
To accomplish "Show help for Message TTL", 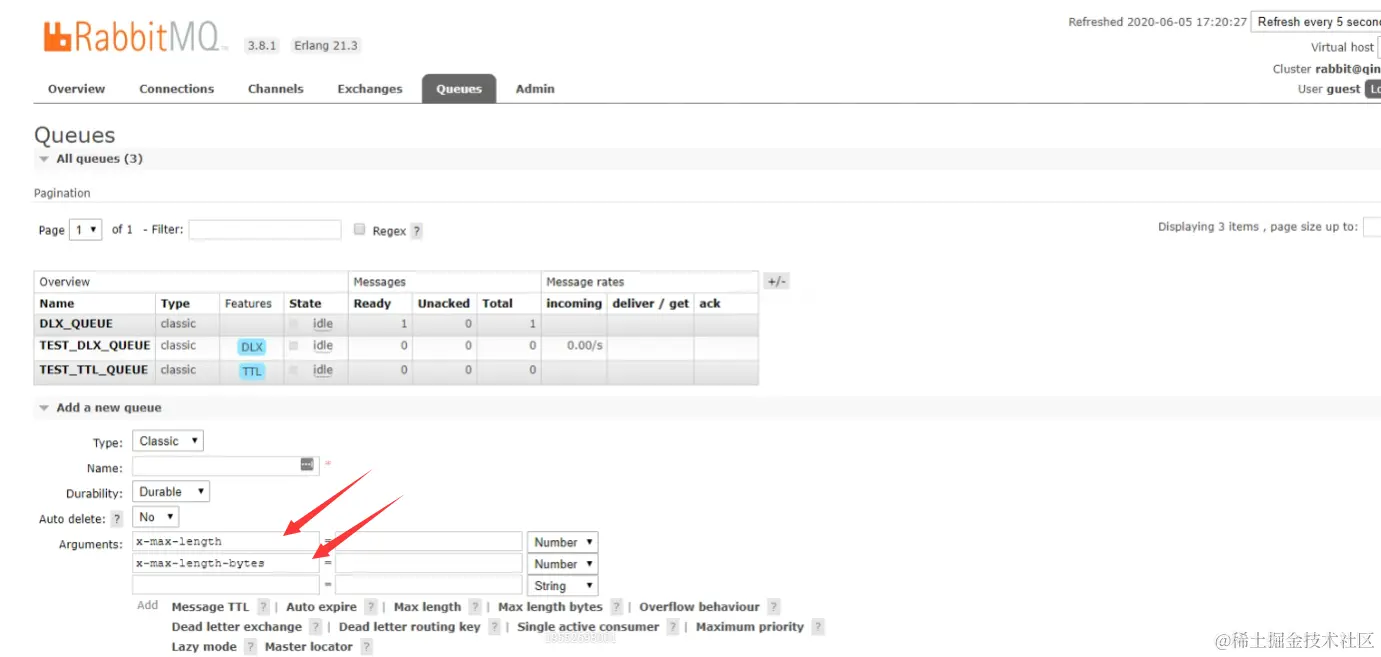I will click(263, 607).
